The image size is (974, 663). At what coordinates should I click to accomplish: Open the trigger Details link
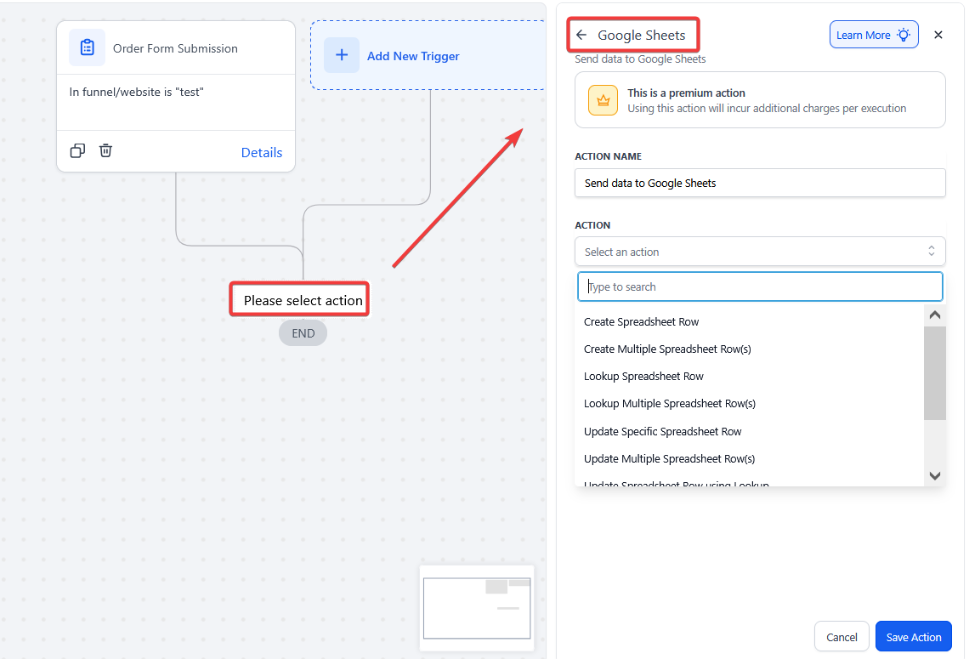click(x=261, y=152)
